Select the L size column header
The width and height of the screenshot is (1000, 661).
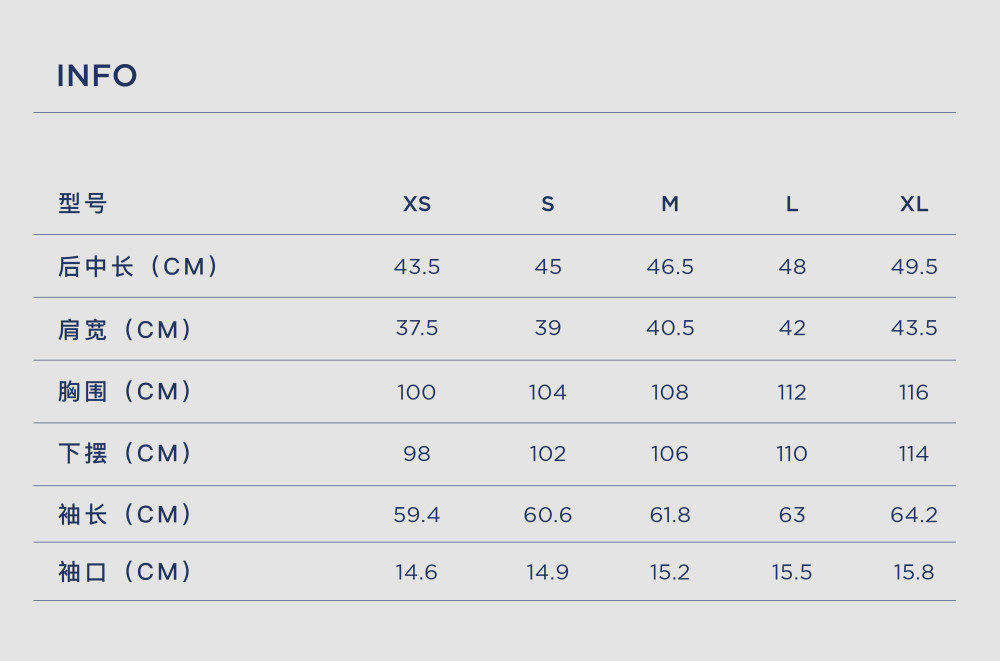tap(792, 204)
